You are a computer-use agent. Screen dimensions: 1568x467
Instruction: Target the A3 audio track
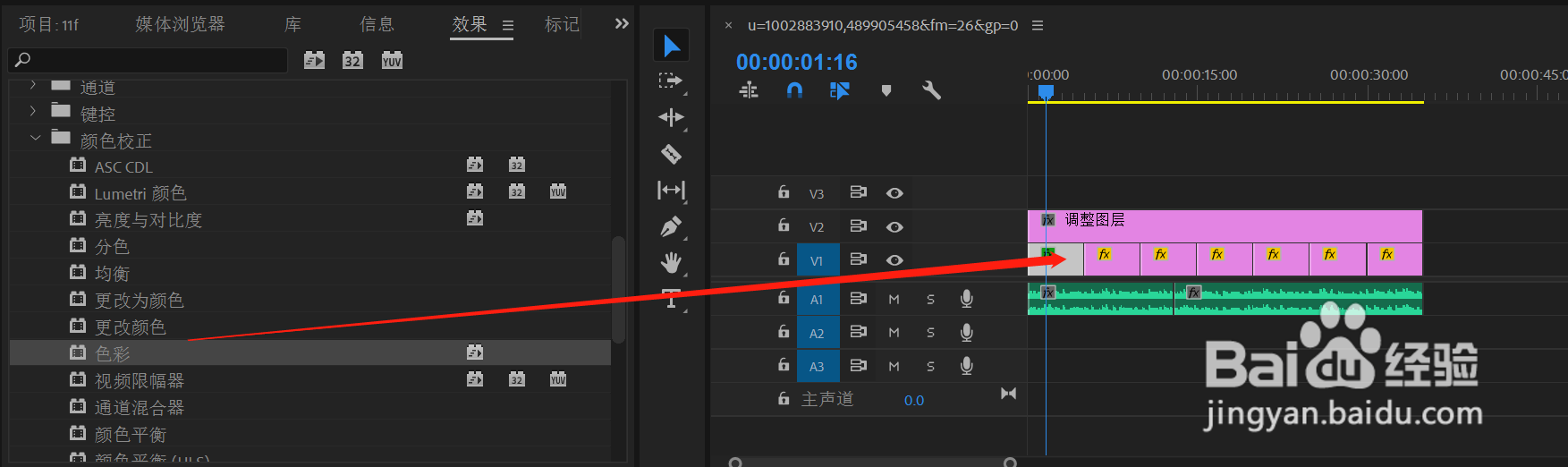818,366
